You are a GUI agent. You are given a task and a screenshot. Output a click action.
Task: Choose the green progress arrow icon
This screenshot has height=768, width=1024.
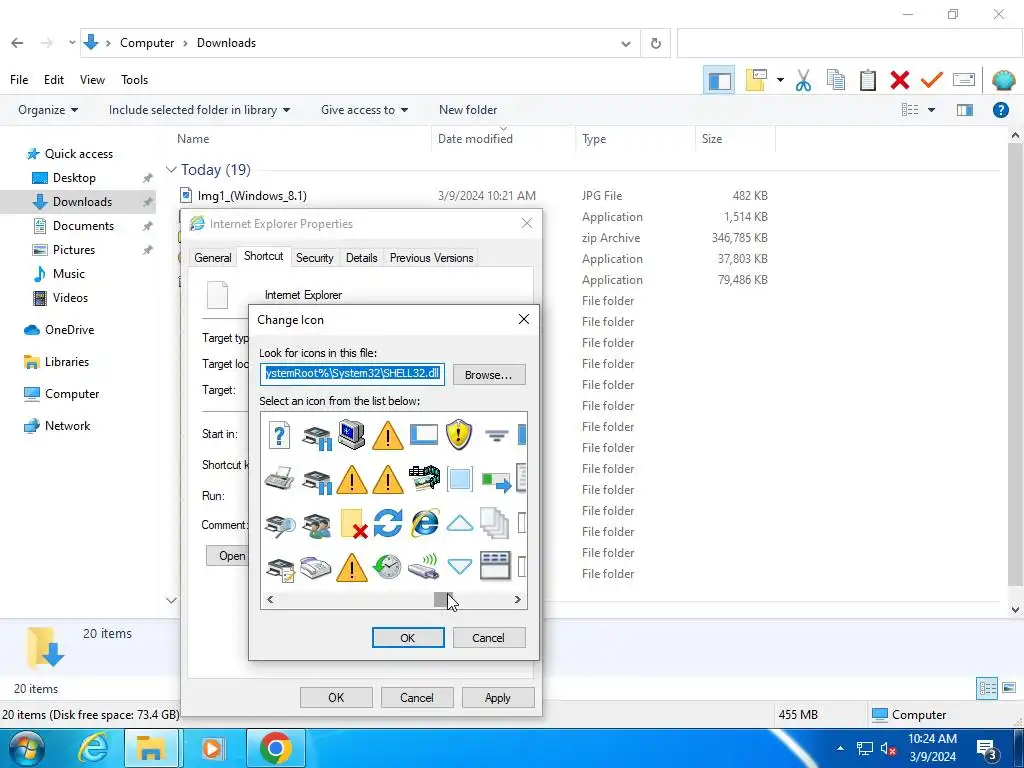pyautogui.click(x=496, y=482)
